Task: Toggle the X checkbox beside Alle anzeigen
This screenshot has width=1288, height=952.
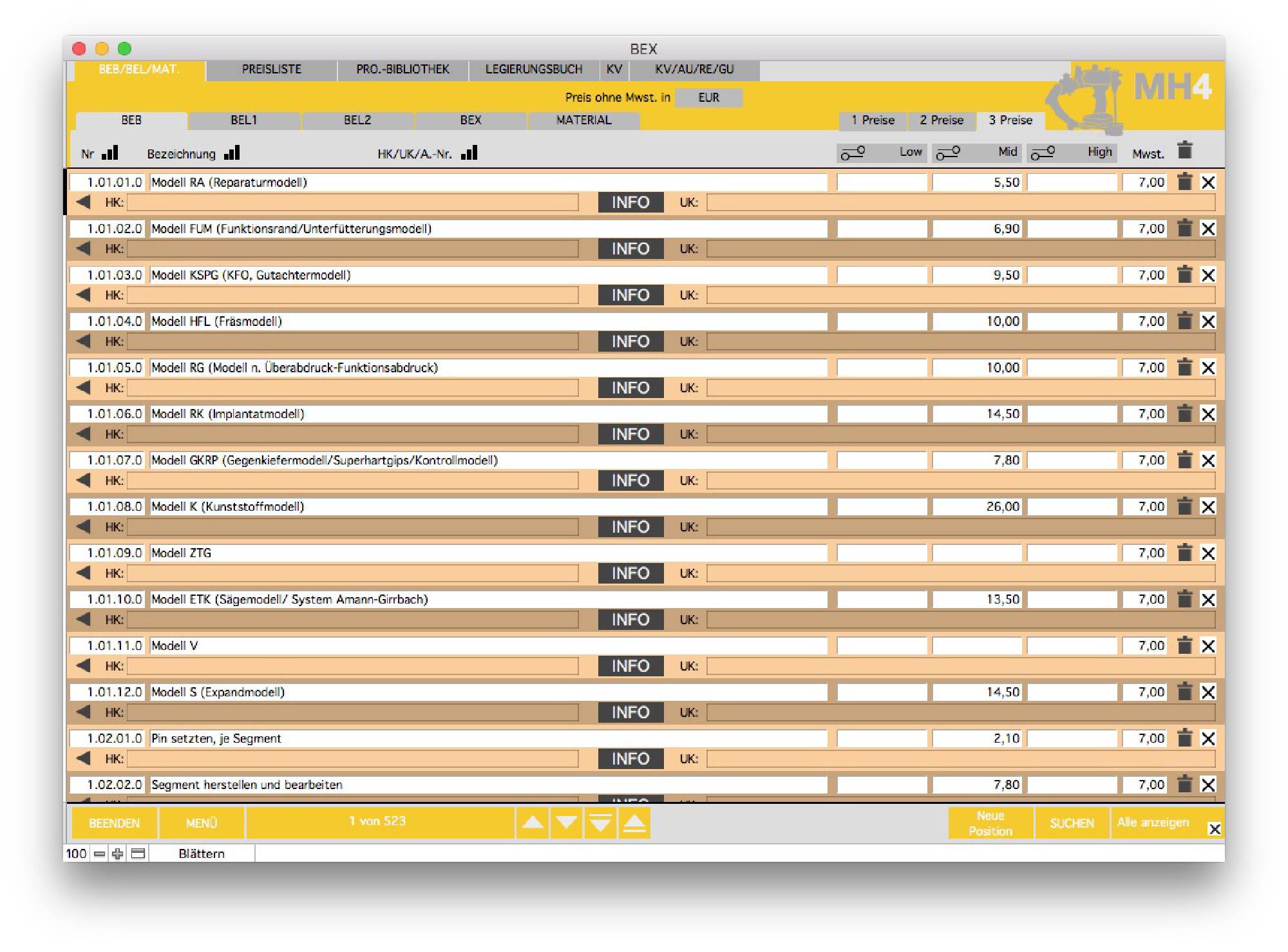Action: [1214, 829]
